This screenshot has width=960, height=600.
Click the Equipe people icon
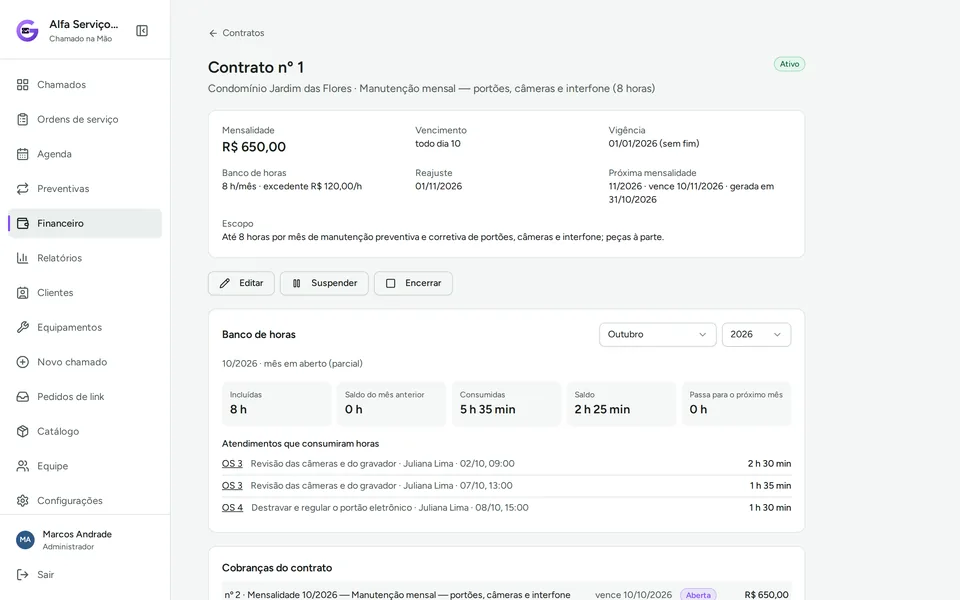(23, 466)
